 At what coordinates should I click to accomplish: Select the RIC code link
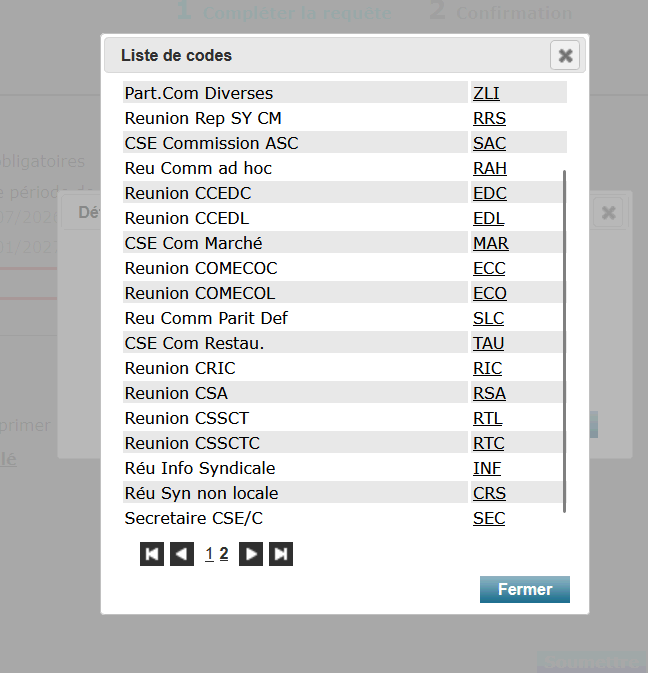[488, 368]
